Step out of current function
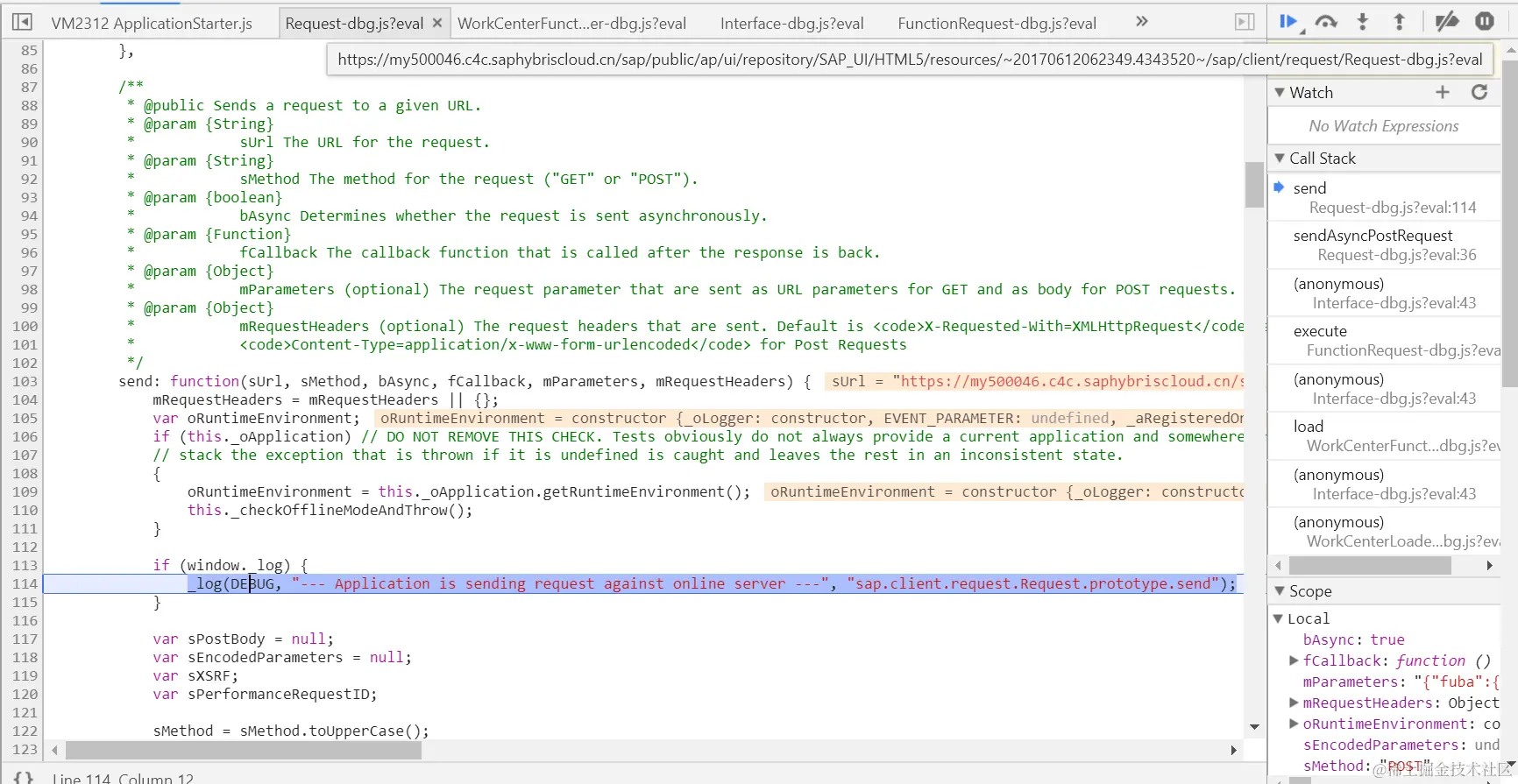The width and height of the screenshot is (1518, 784). (1400, 22)
